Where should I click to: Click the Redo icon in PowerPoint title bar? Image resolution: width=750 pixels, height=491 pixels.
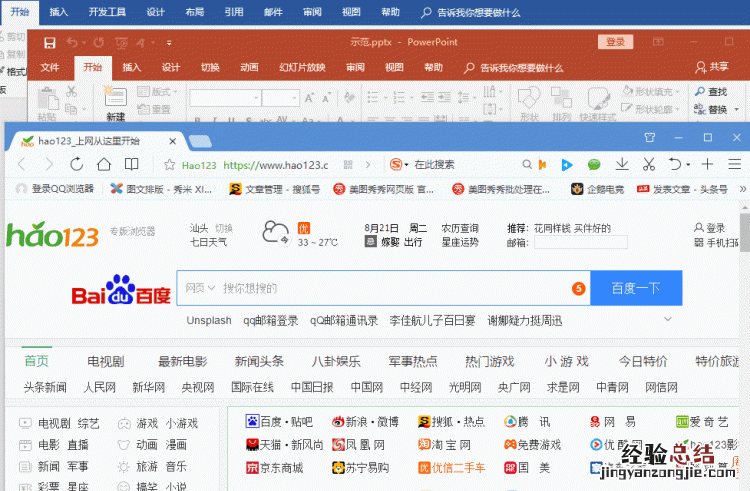click(99, 43)
